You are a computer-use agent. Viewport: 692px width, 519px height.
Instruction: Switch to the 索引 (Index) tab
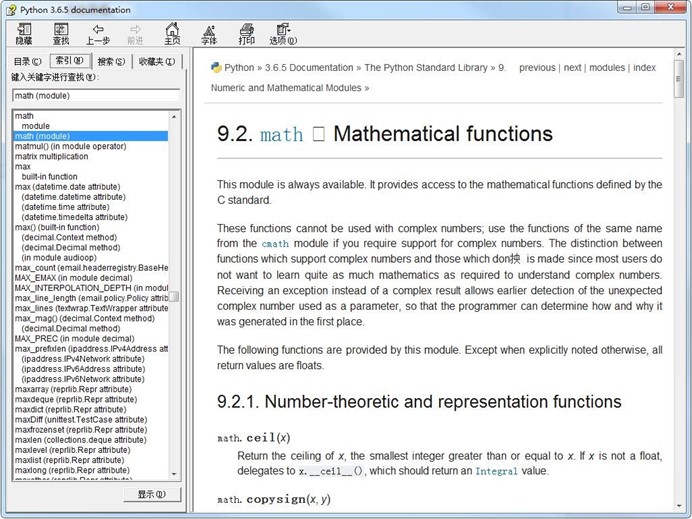pyautogui.click(x=70, y=60)
